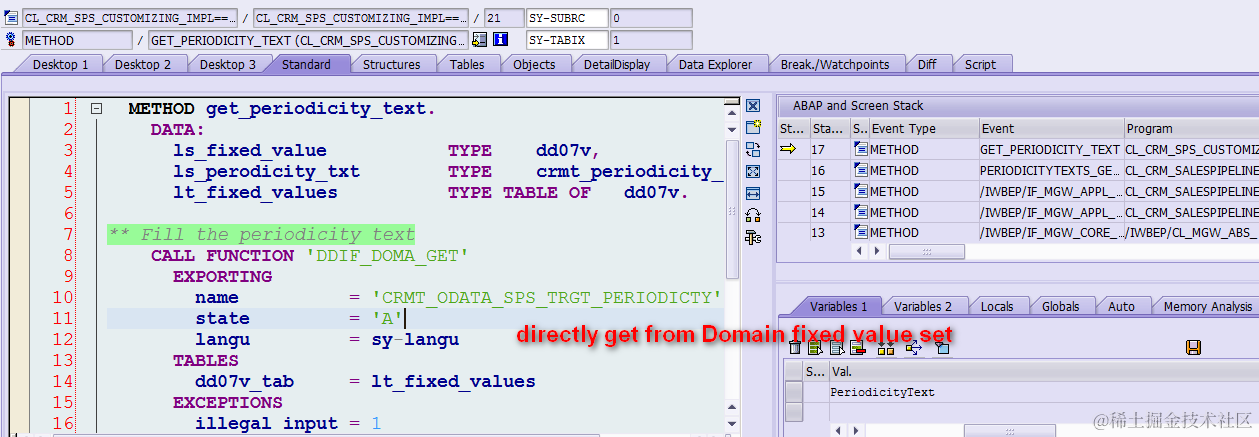Image resolution: width=1259 pixels, height=437 pixels.
Task: Click the orange save diskette icon
Action: click(1192, 347)
